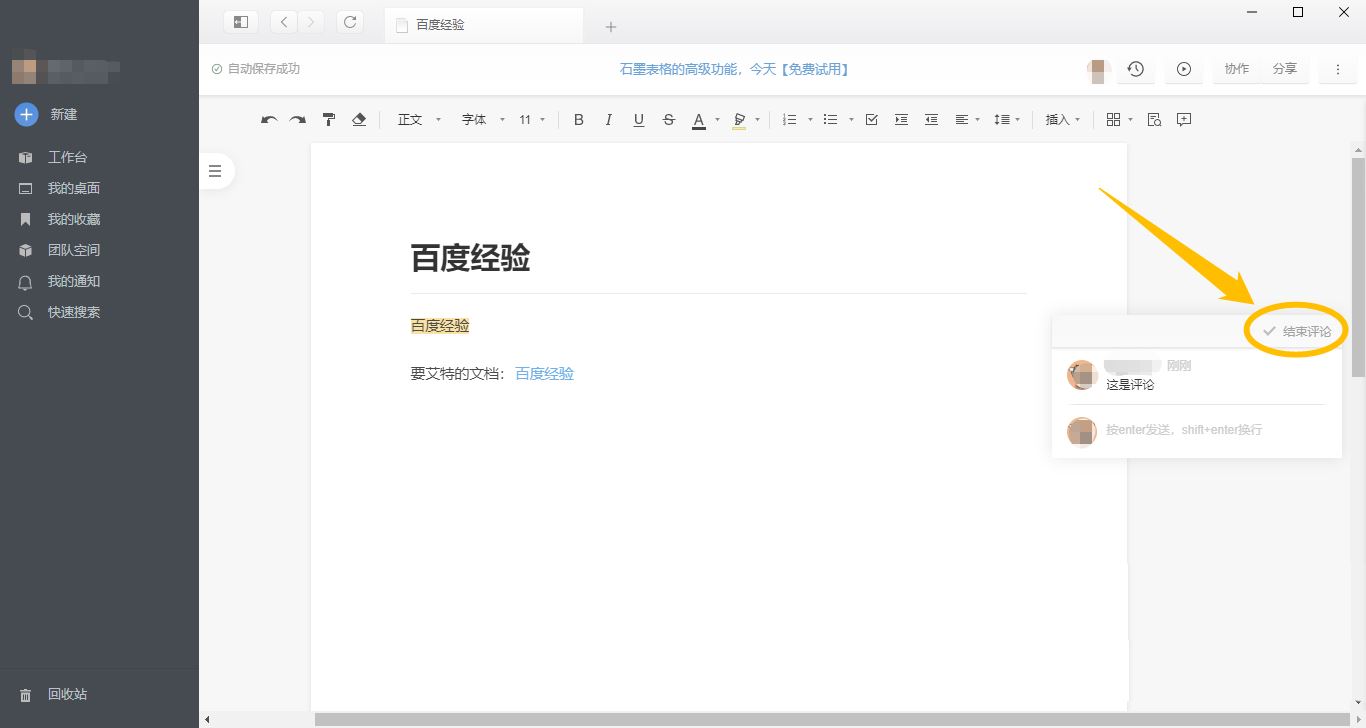Viewport: 1366px width, 728px height.
Task: Decrease paragraph indent
Action: coord(931,120)
